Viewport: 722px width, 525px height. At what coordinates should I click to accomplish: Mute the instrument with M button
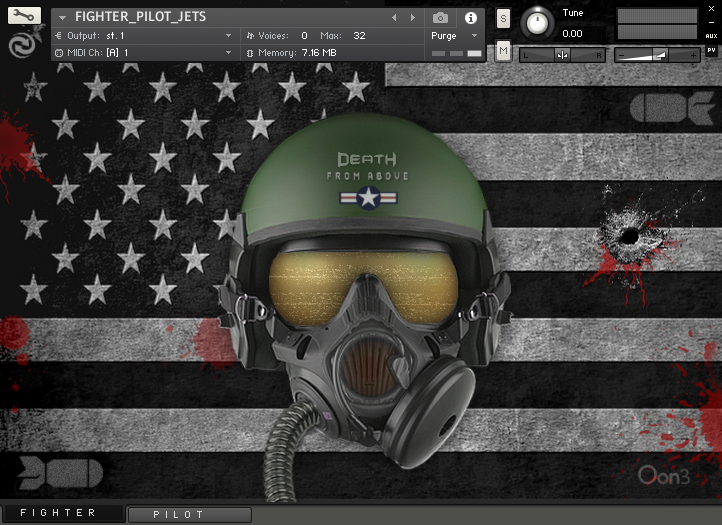(x=503, y=51)
